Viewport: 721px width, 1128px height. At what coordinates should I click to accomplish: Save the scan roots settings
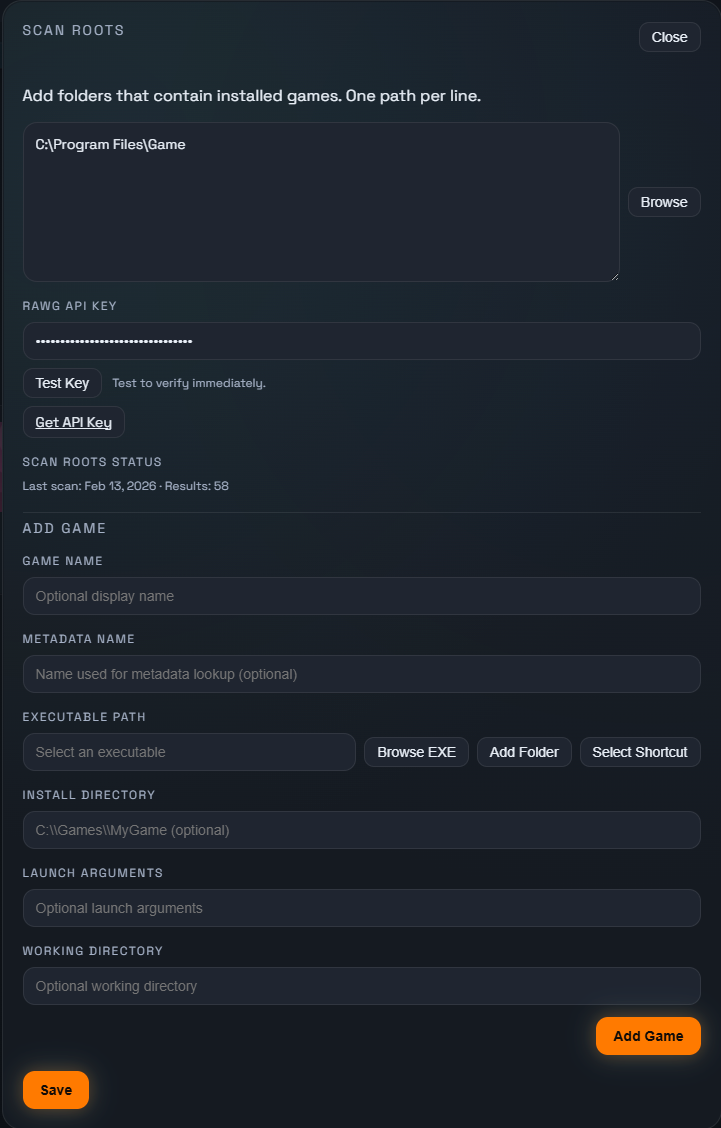click(x=56, y=1090)
